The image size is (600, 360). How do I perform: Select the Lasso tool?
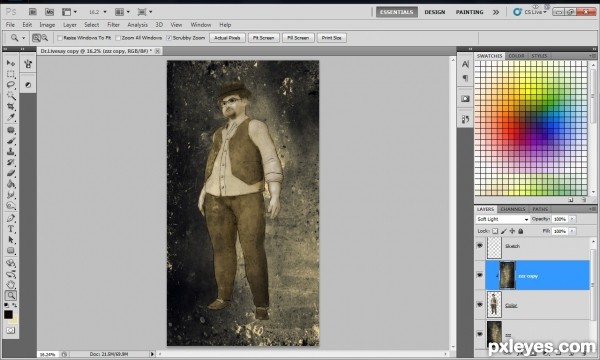pyautogui.click(x=11, y=85)
